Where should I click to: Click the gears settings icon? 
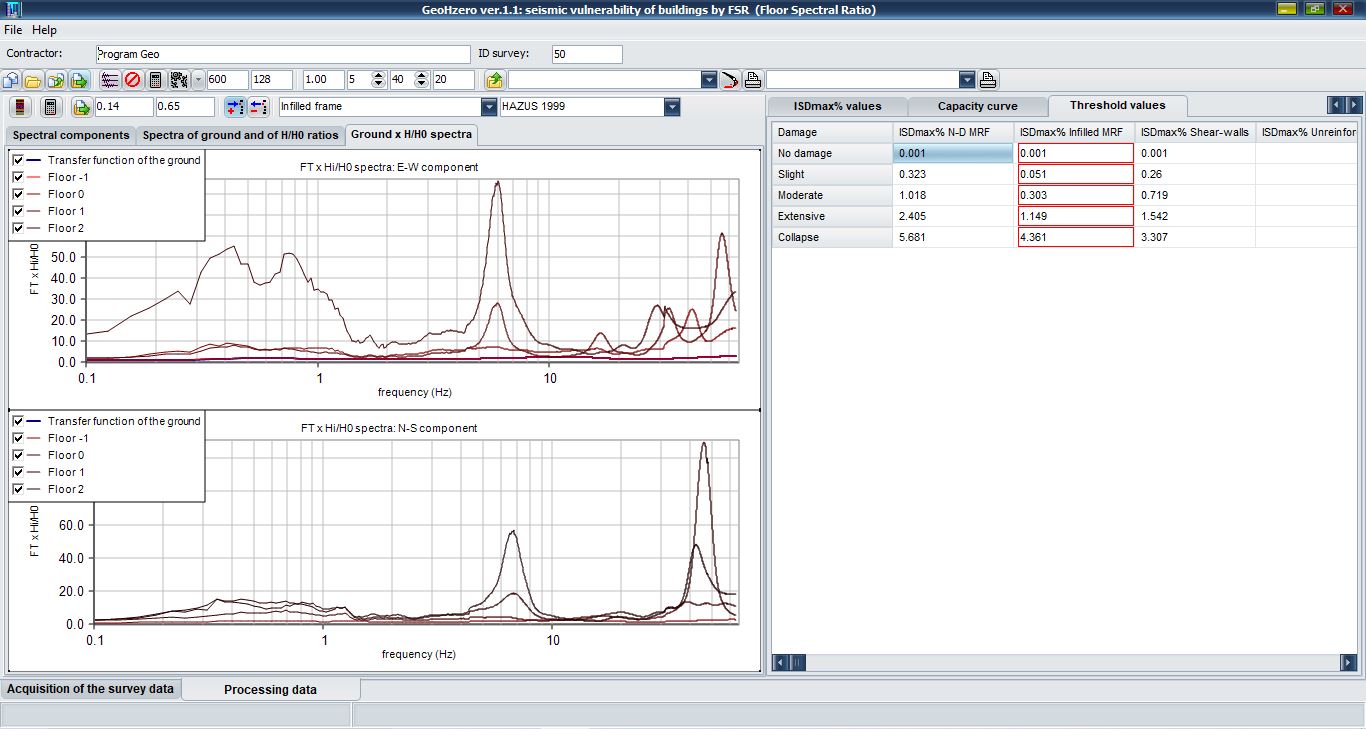pyautogui.click(x=180, y=80)
